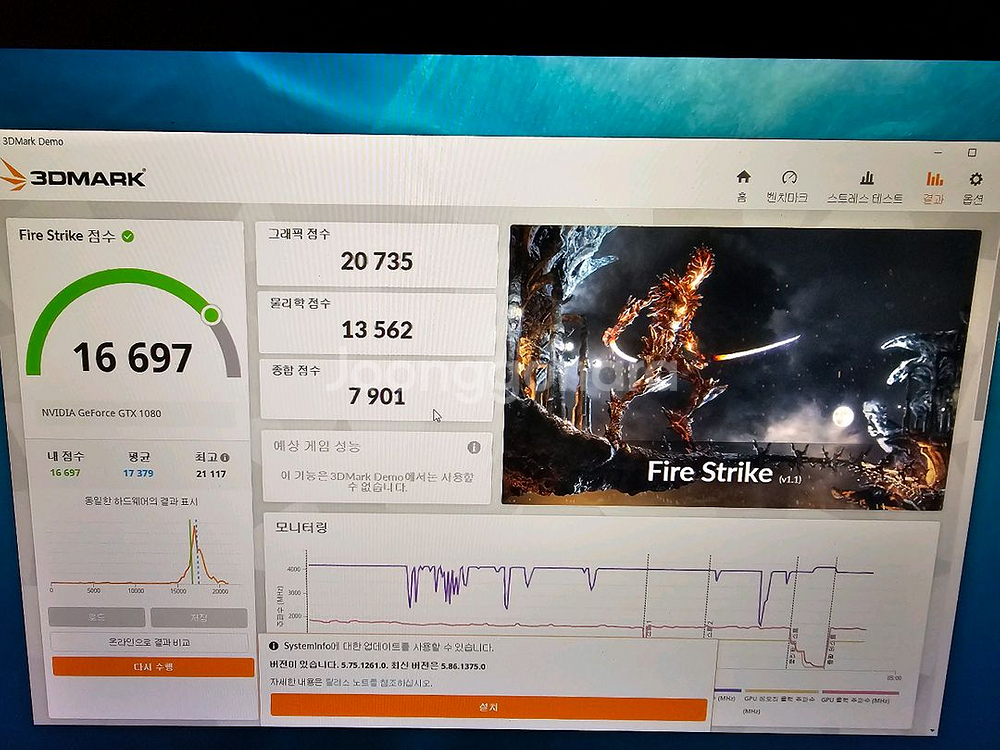Click info icon in SystemInfo update notice
Screen dimensions: 1000x750
274,646
